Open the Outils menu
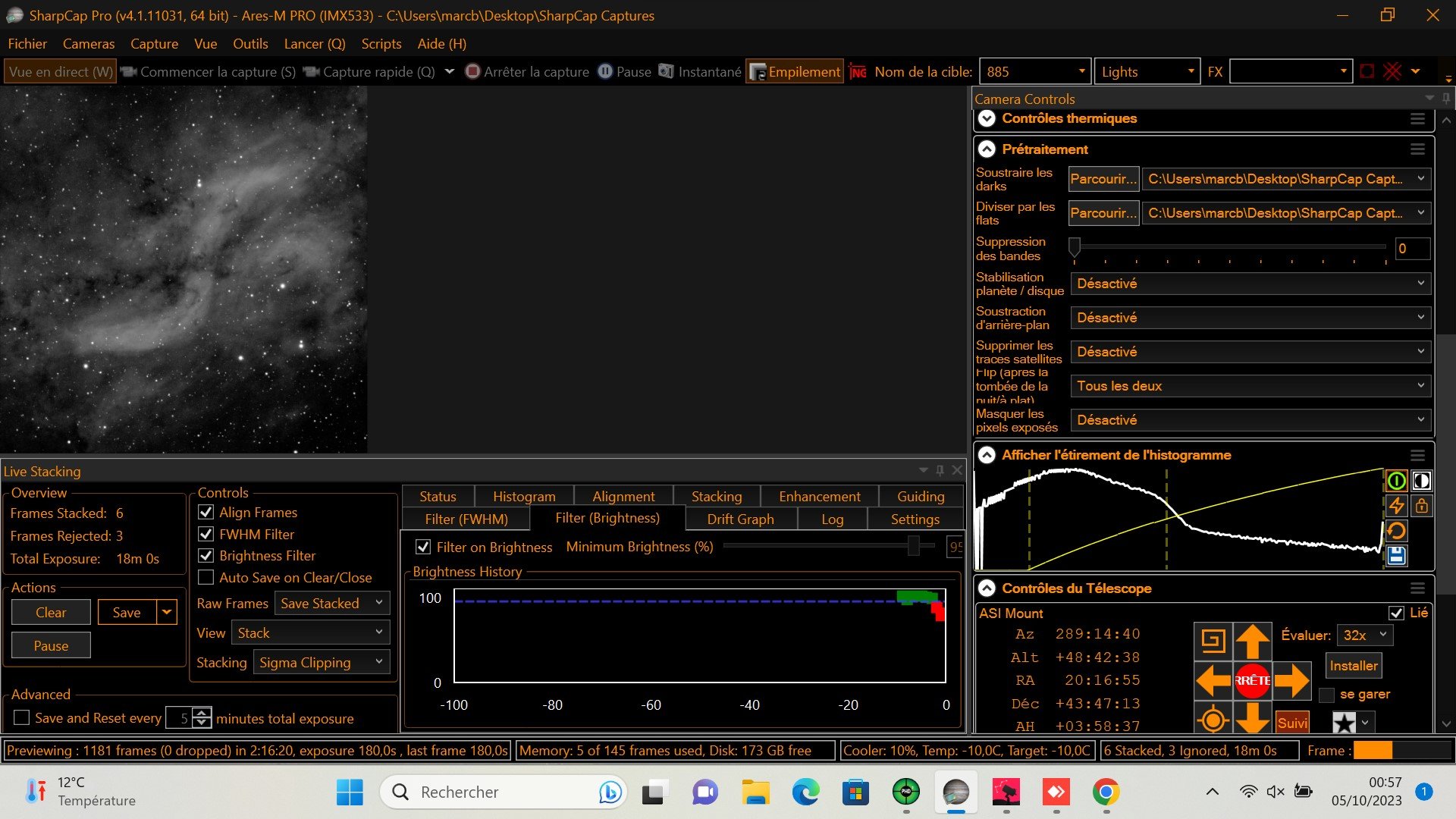1456x819 pixels. [x=250, y=44]
